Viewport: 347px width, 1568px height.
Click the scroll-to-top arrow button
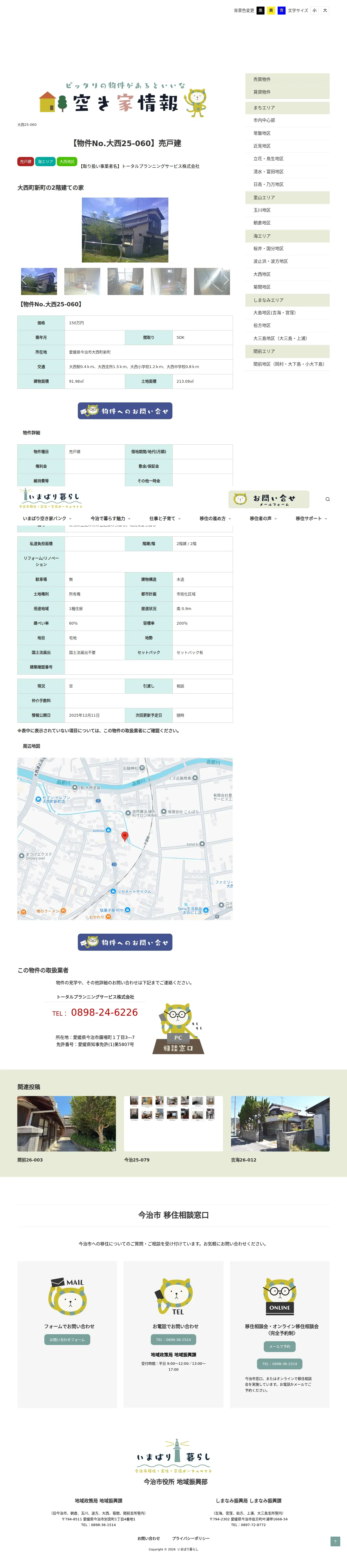point(335,1541)
